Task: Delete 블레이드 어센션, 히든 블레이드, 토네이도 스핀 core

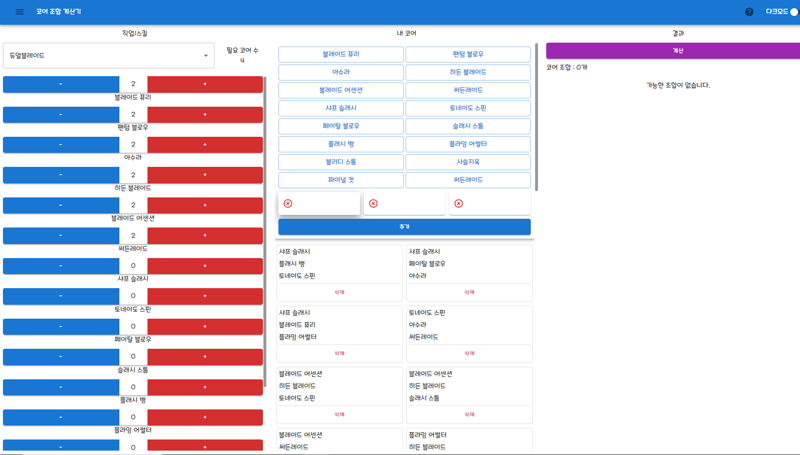Action: (339, 414)
